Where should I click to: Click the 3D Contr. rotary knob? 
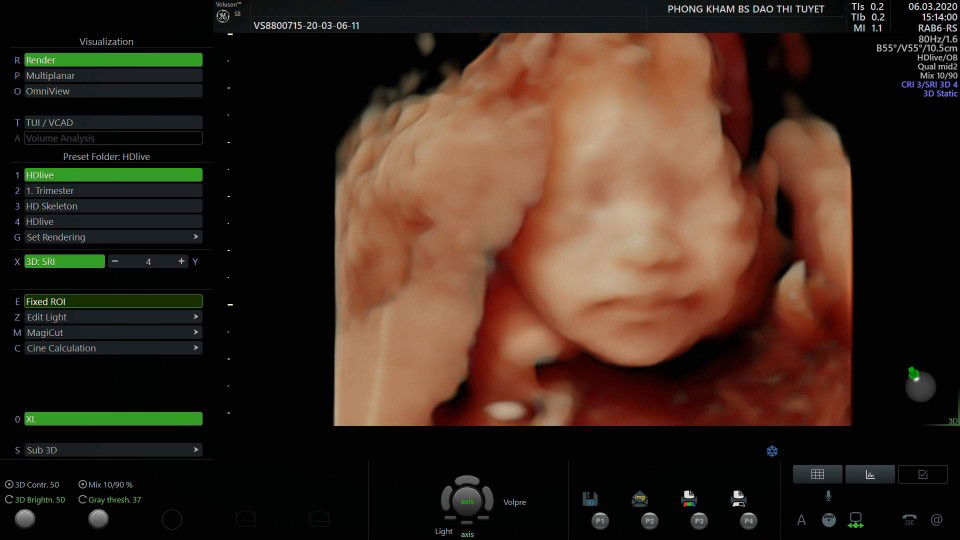pyautogui.click(x=25, y=518)
